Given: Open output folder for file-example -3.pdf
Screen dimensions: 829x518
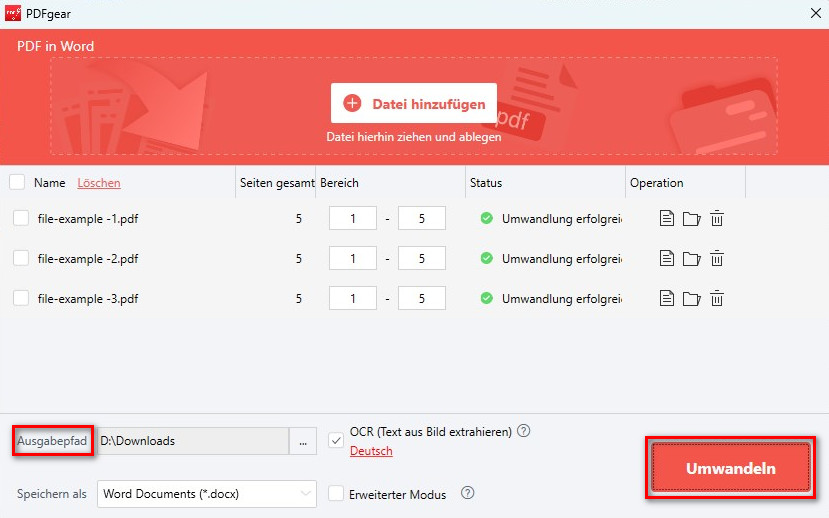Looking at the screenshot, I should pos(691,298).
